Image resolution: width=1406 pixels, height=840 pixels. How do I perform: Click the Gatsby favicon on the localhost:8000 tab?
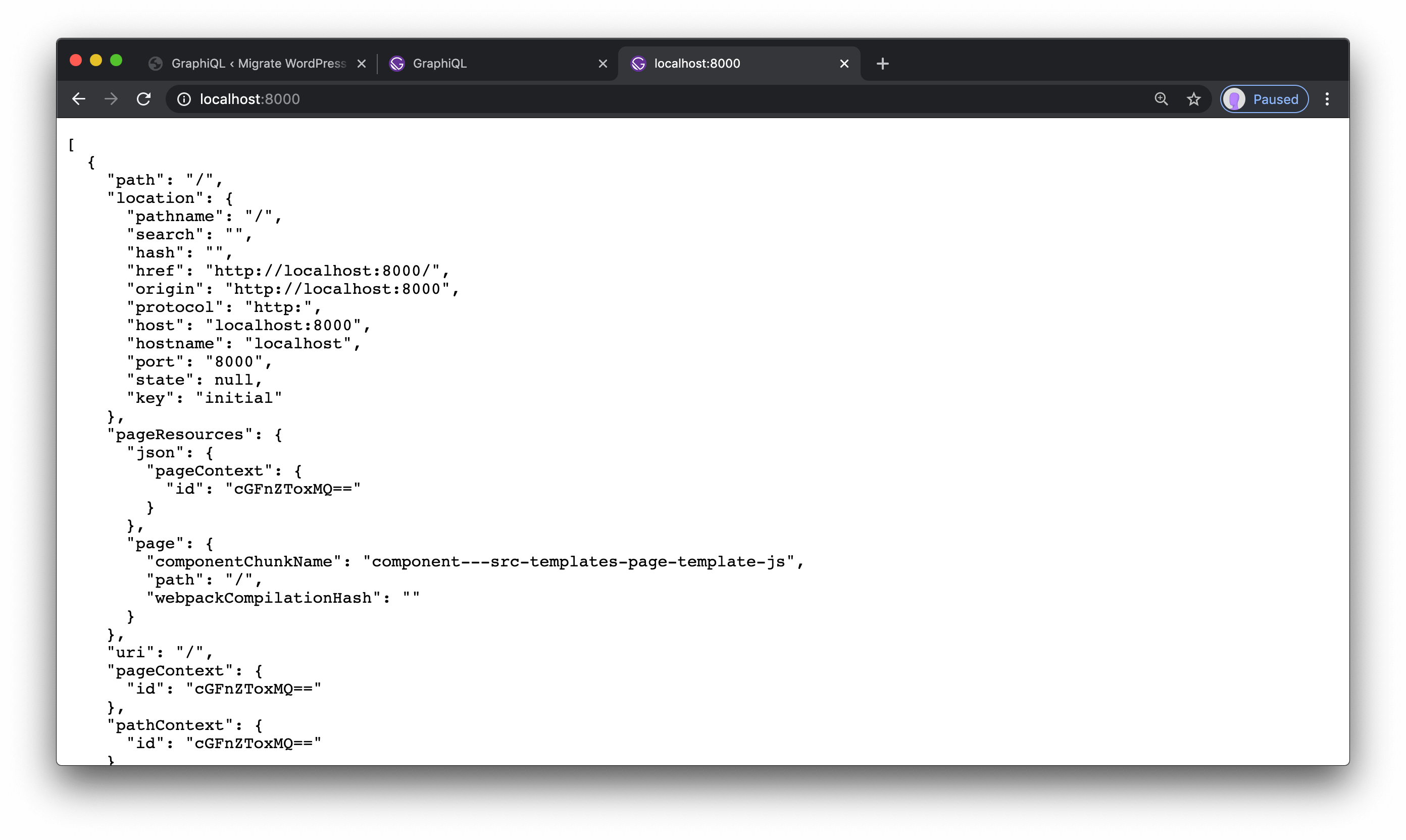[x=638, y=64]
